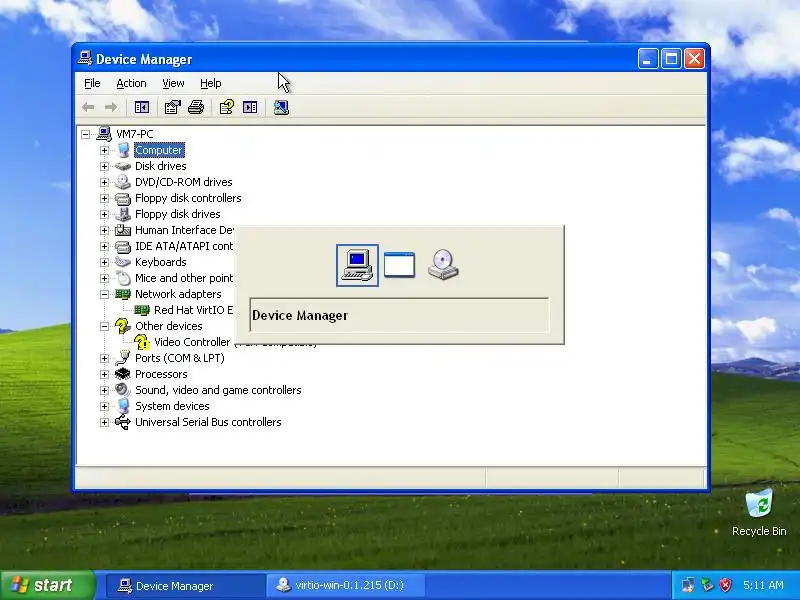800x600 pixels.
Task: Click the 5:11 AM taskbar clock
Action: pos(763,585)
